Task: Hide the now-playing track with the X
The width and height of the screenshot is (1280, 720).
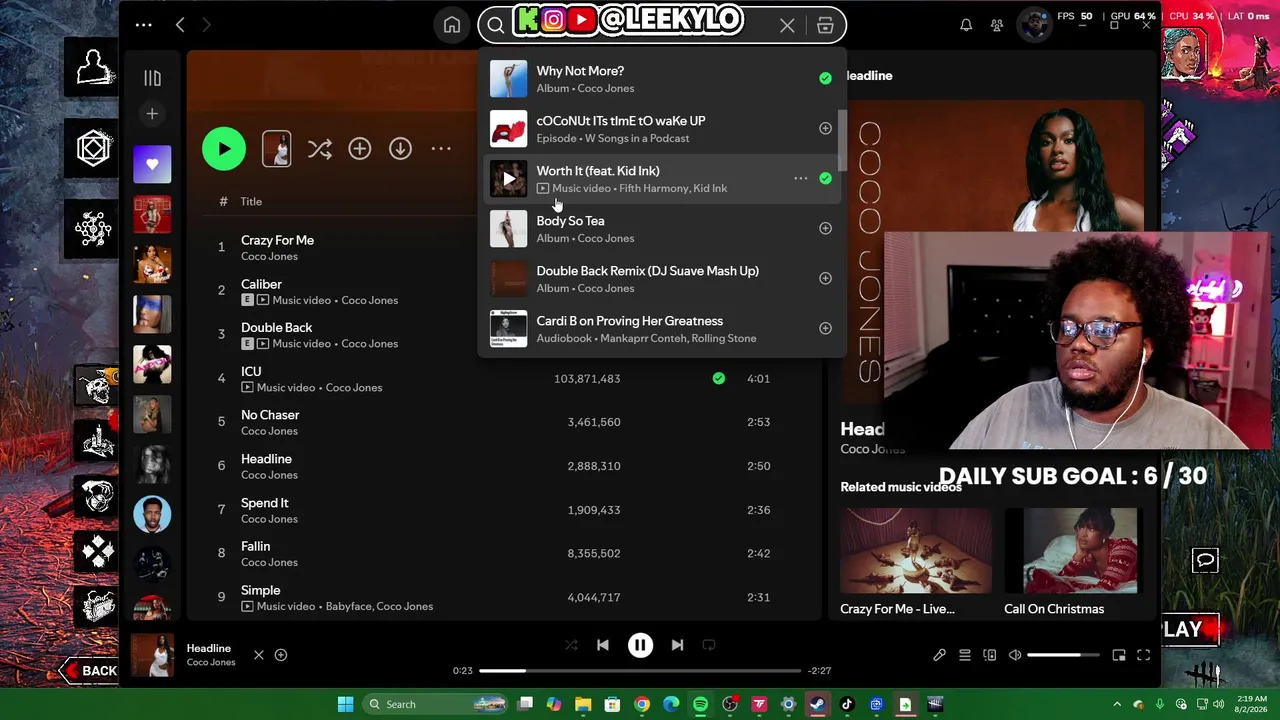Action: coord(258,655)
